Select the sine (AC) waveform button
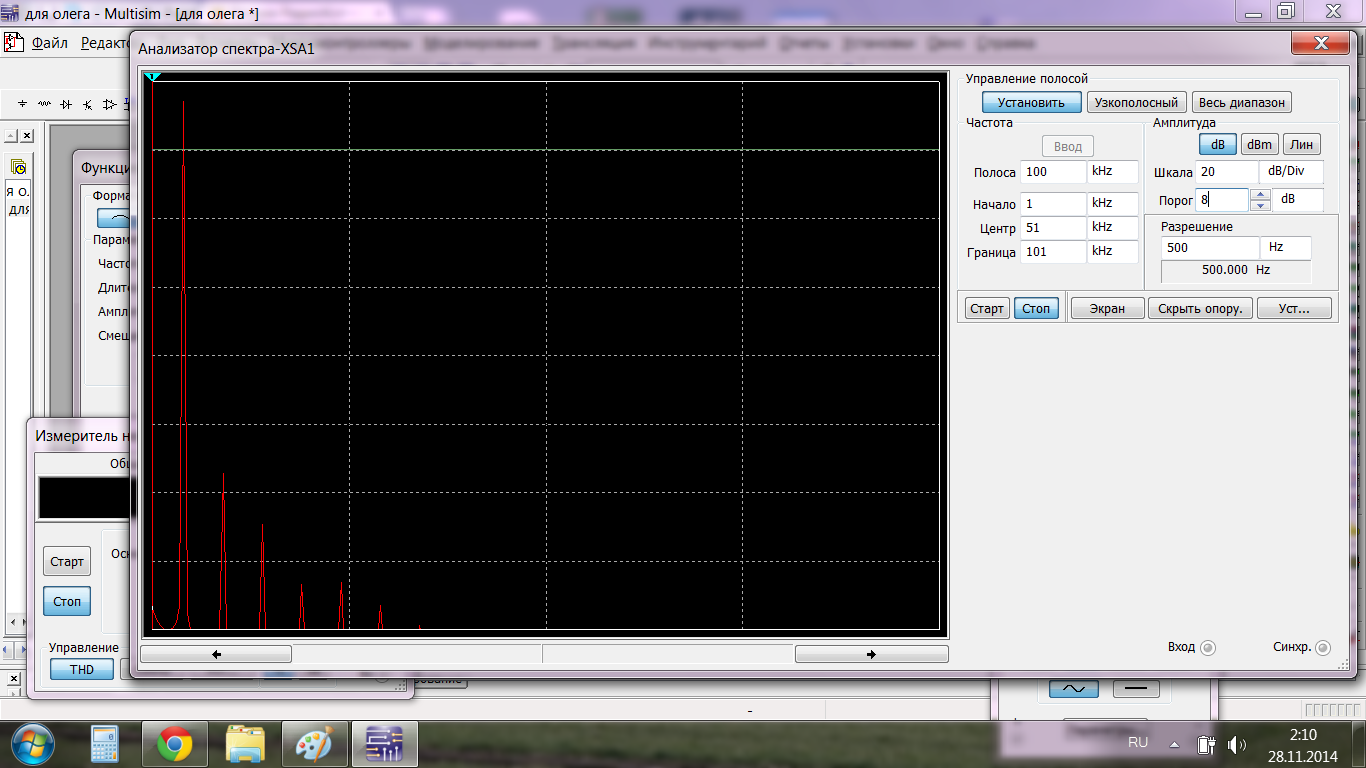The height and width of the screenshot is (768, 1366). (1073, 689)
